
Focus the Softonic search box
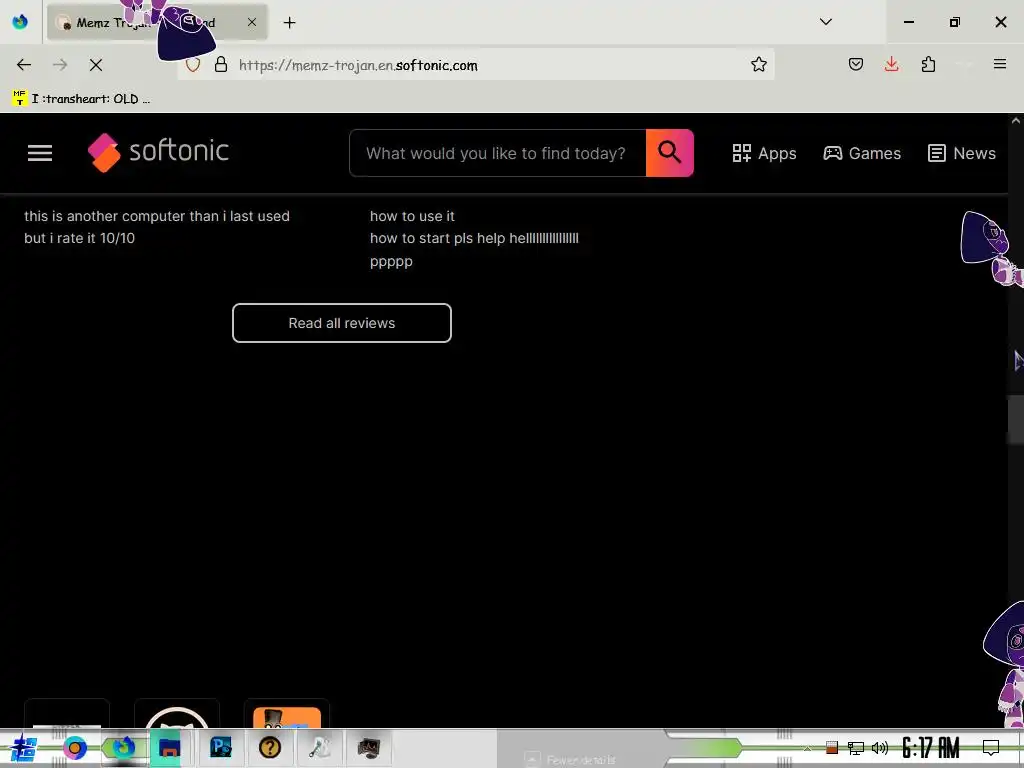click(498, 153)
